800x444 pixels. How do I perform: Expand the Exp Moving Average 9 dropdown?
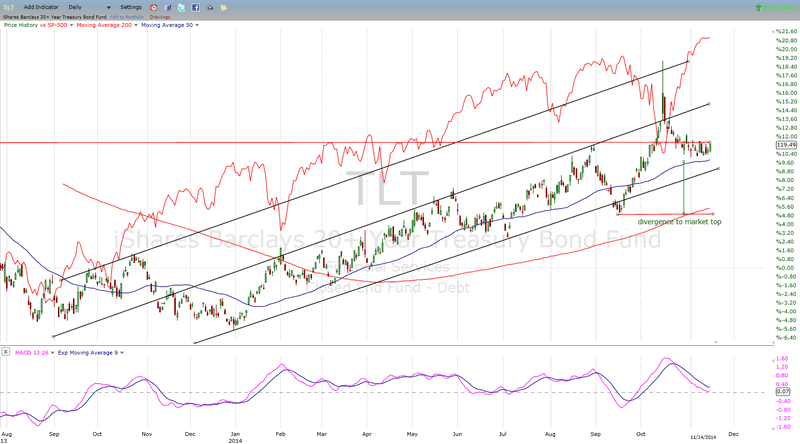(122, 353)
